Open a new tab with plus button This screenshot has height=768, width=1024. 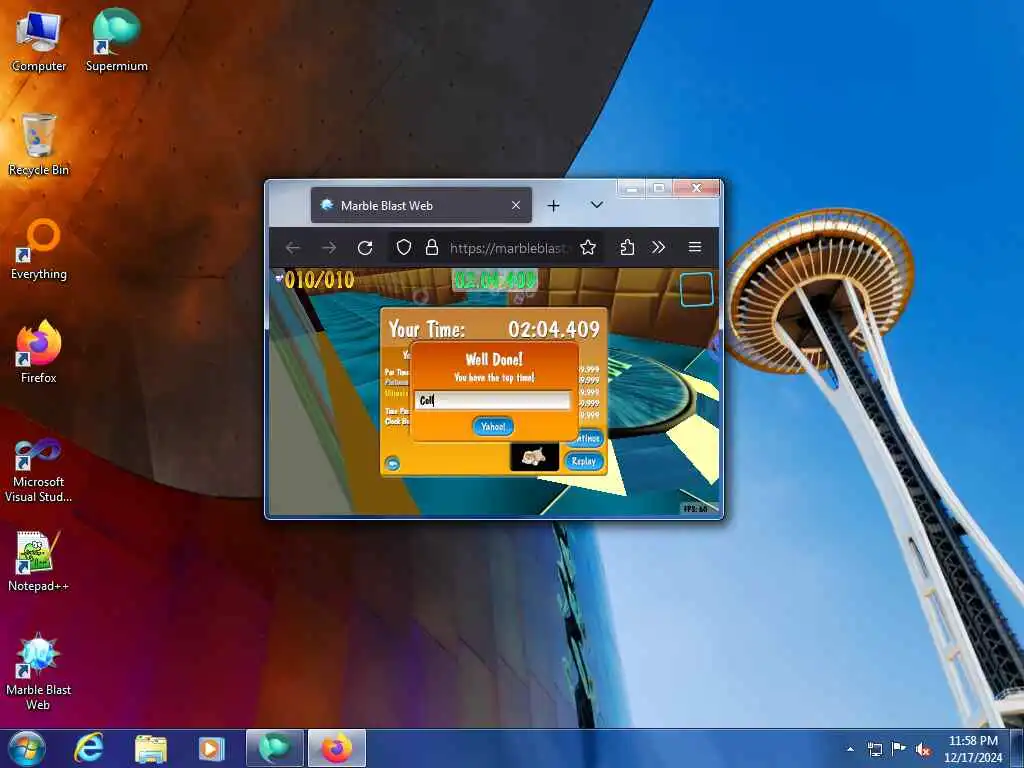point(553,206)
